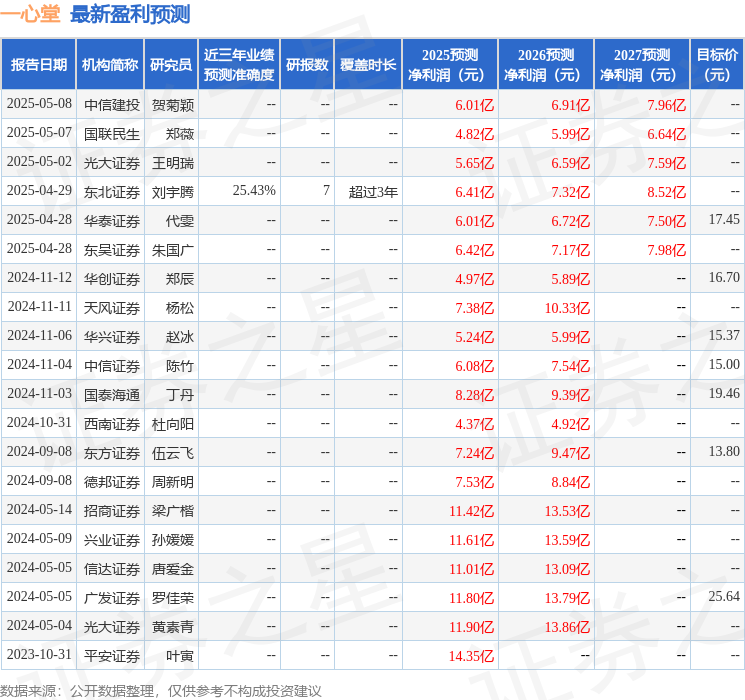Select researcher 刘宇腾

coord(172,192)
